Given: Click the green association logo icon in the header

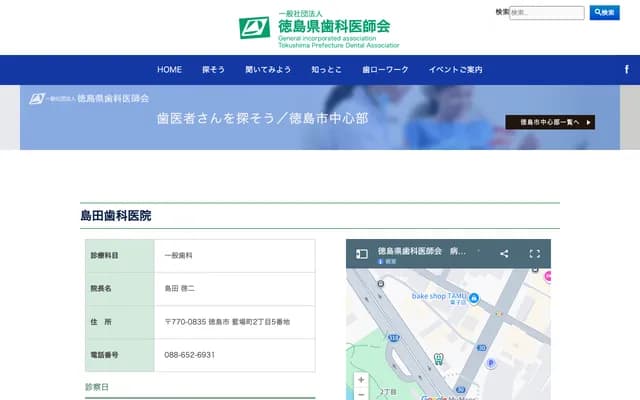Looking at the screenshot, I should (254, 28).
